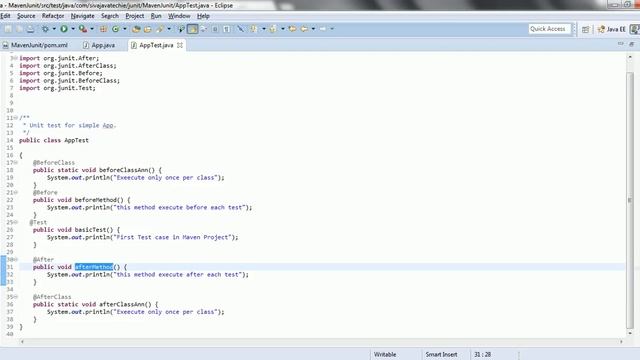The image size is (640, 360).
Task: Maximize the editor area
Action: pyautogui.click(x=631, y=44)
